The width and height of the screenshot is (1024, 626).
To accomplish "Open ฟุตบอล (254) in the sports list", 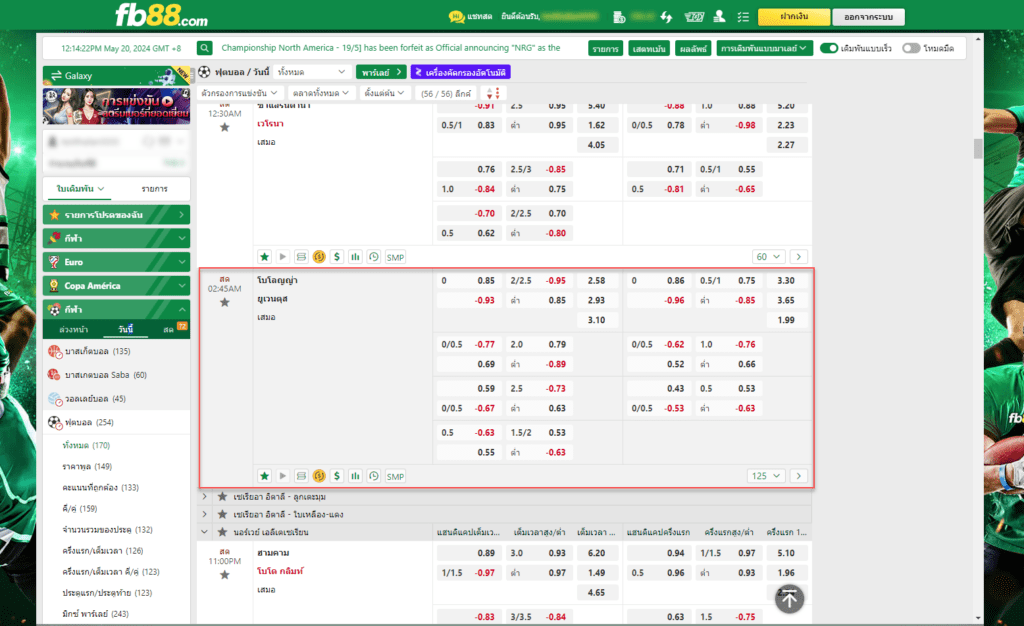I will coord(116,422).
